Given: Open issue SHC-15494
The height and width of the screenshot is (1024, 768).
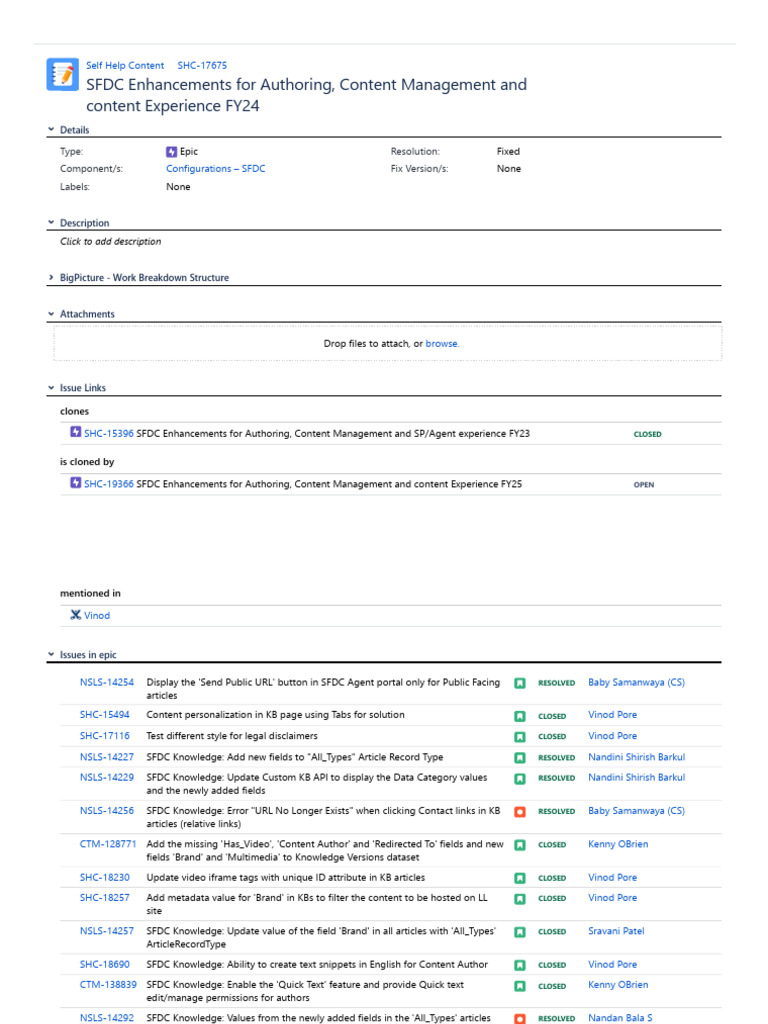Looking at the screenshot, I should [104, 714].
